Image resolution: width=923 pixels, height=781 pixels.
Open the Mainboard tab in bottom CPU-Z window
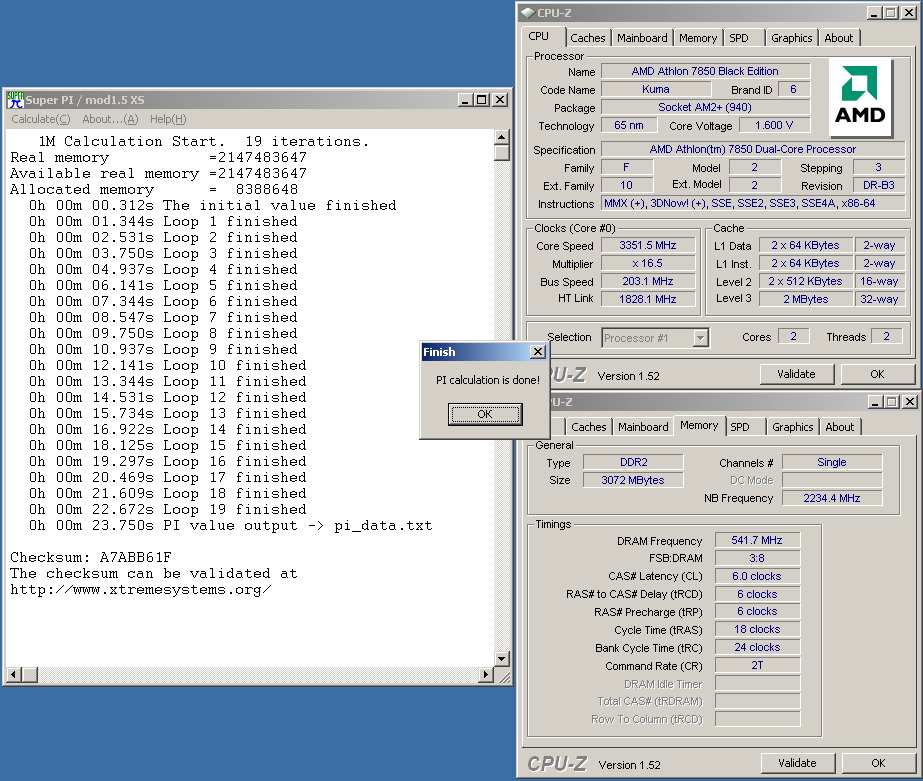pos(643,427)
